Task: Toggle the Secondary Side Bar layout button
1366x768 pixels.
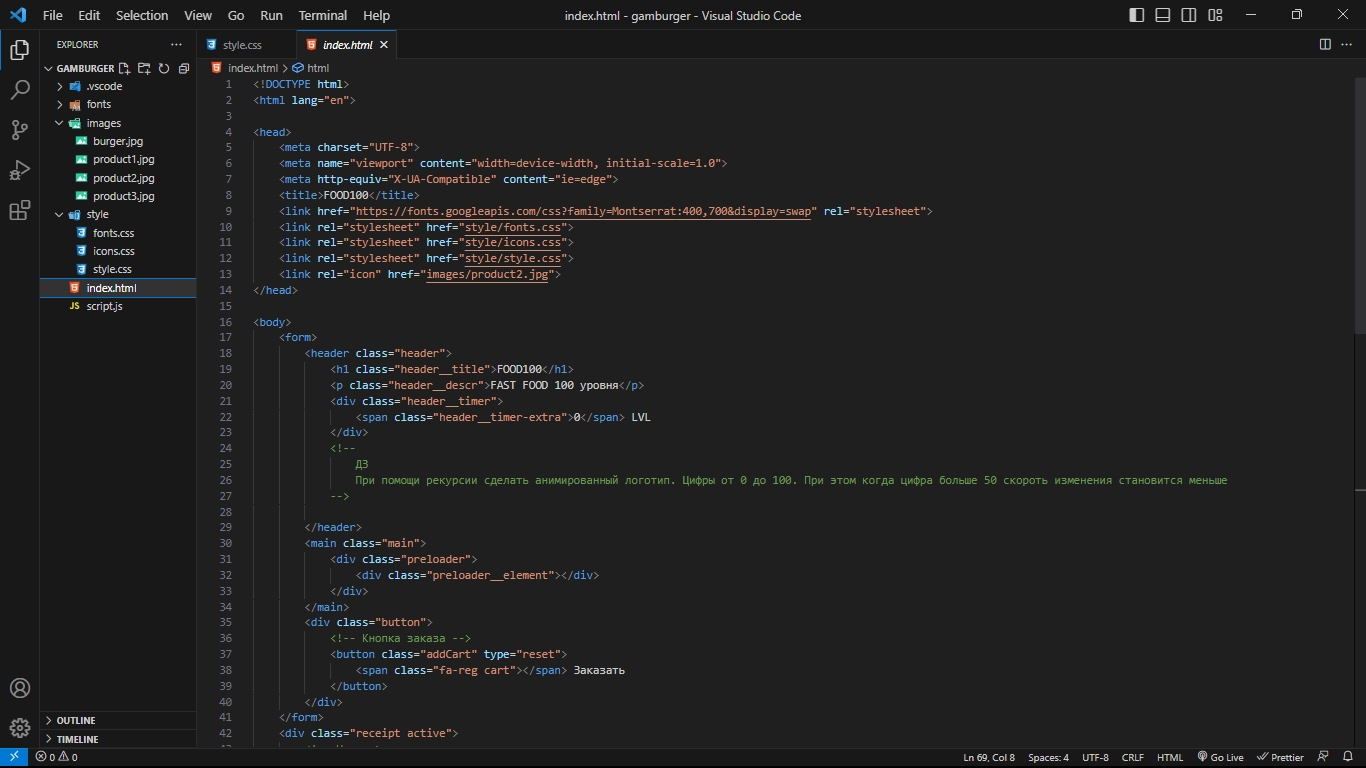Action: pyautogui.click(x=1189, y=15)
